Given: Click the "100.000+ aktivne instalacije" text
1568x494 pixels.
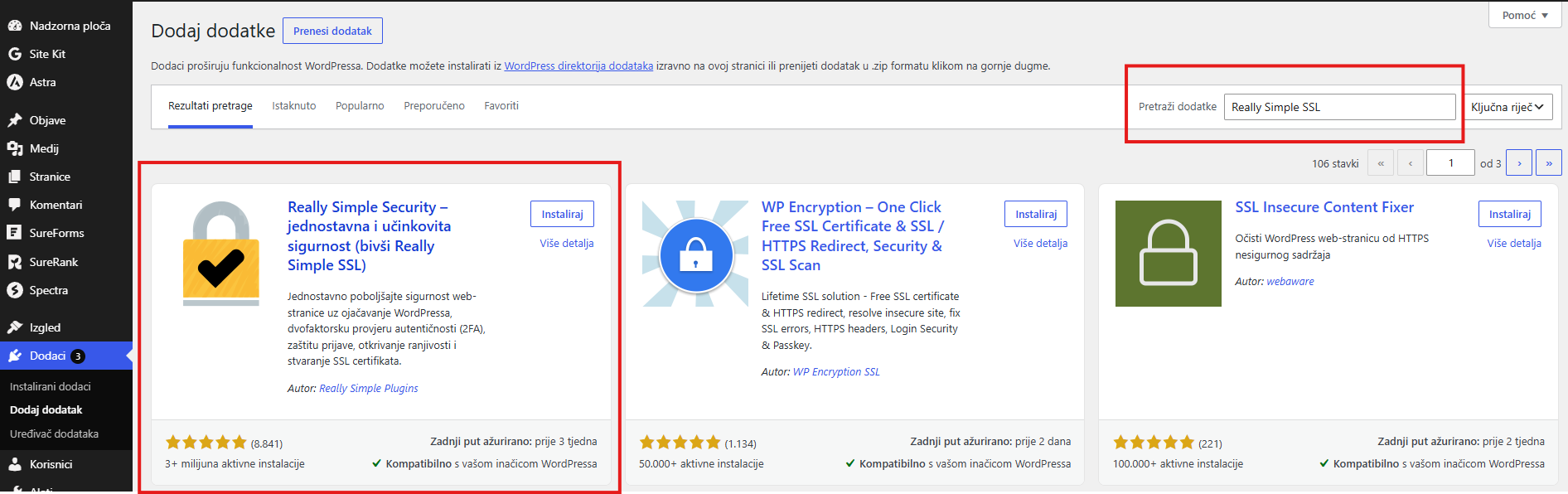Looking at the screenshot, I should [x=1178, y=464].
